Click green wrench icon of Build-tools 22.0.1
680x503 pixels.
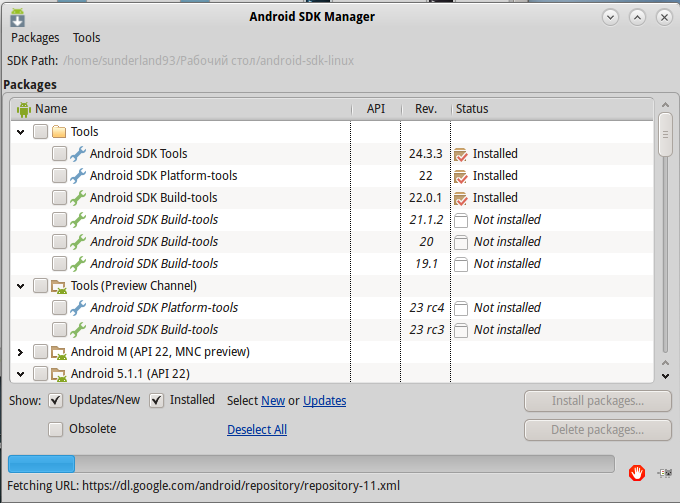point(78,198)
